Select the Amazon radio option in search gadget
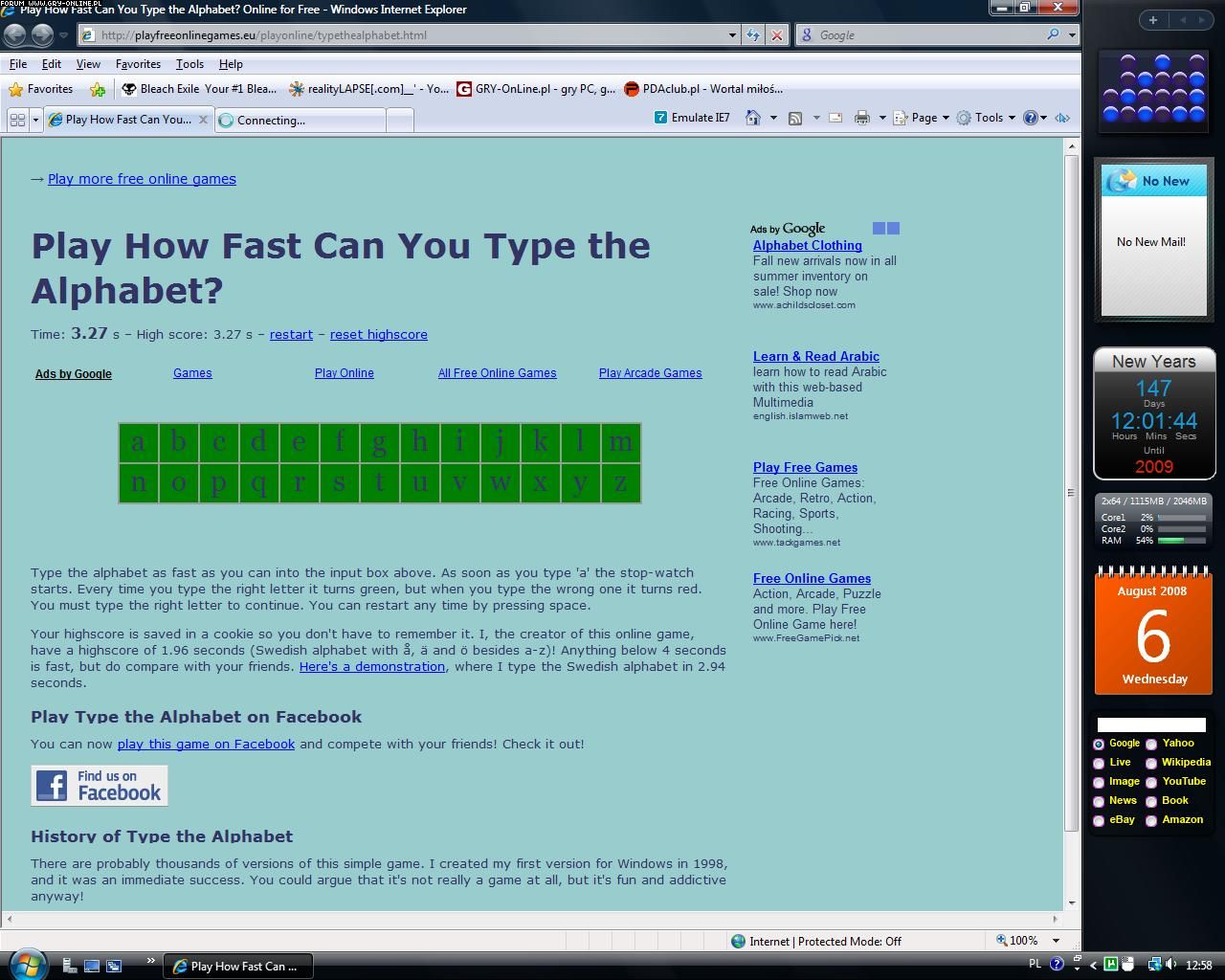 click(x=1151, y=820)
